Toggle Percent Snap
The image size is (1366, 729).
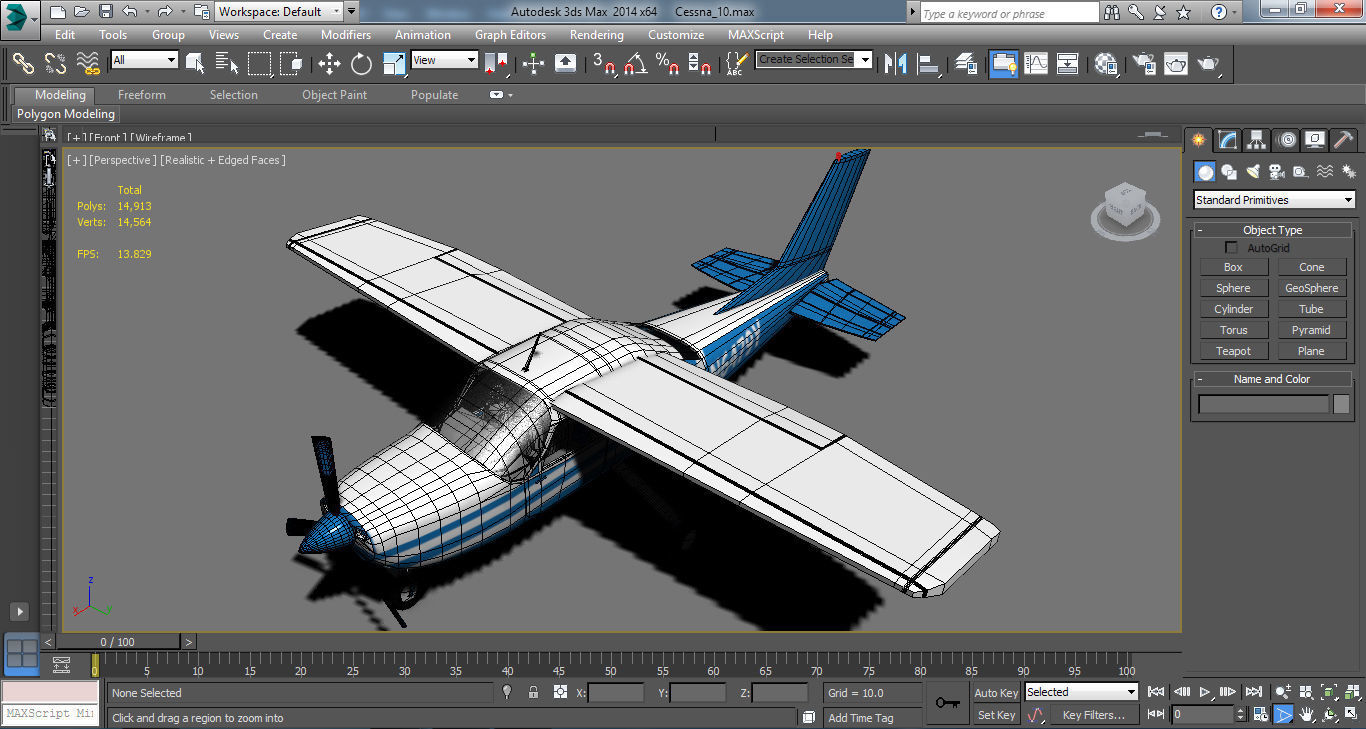click(667, 64)
